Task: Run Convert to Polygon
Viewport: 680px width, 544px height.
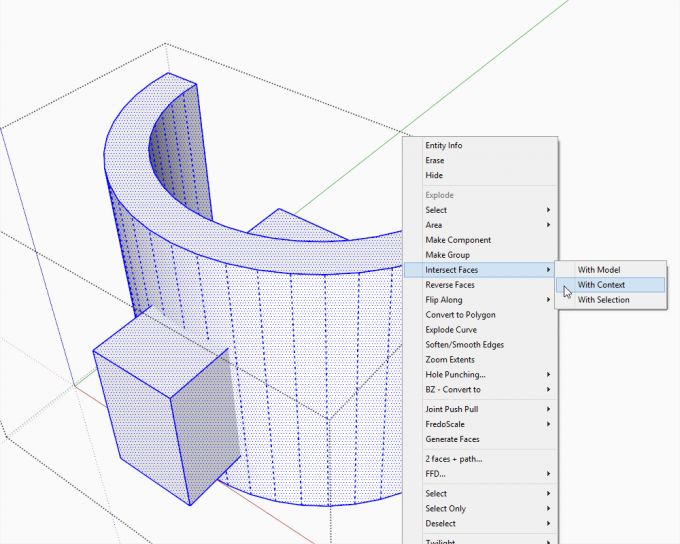Action: point(460,315)
